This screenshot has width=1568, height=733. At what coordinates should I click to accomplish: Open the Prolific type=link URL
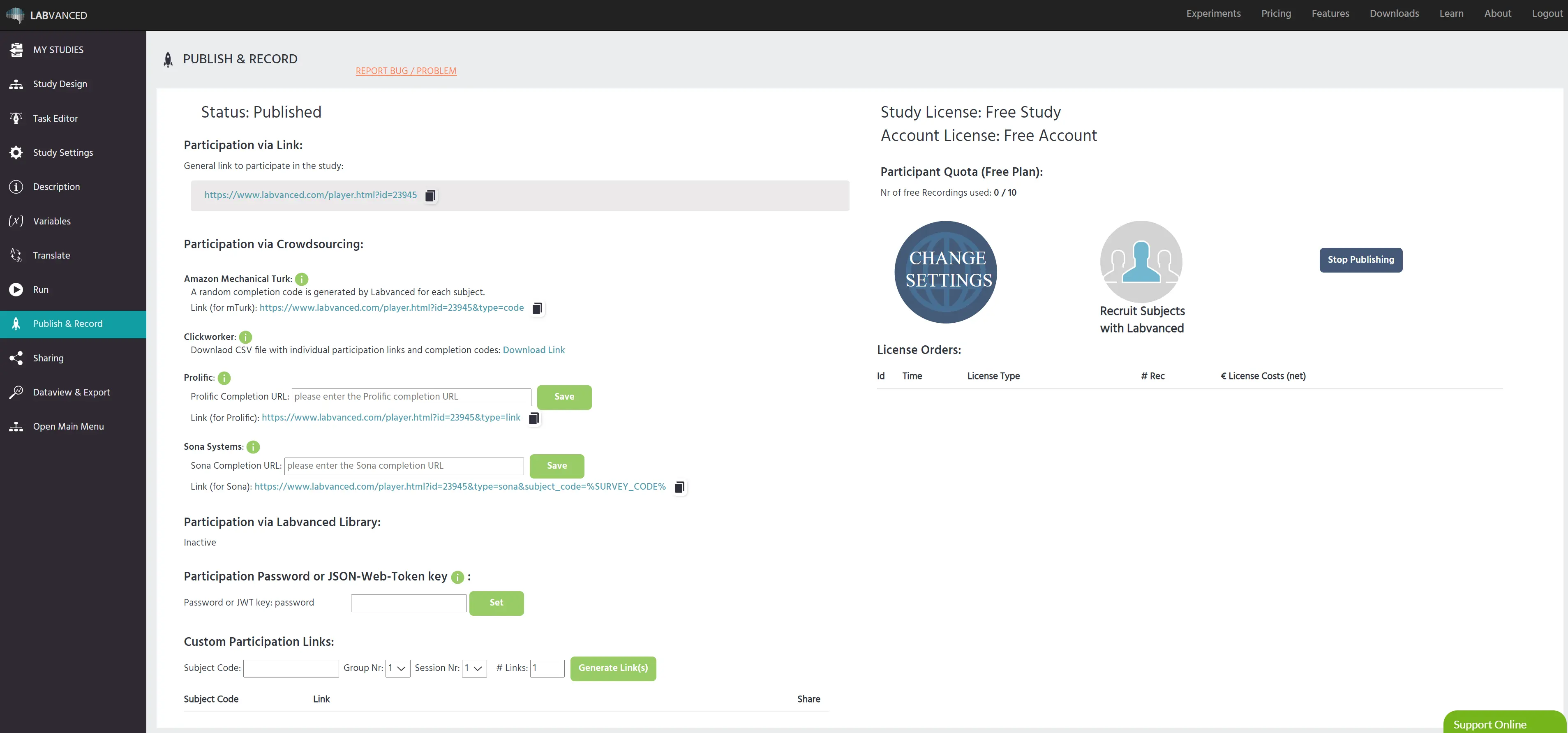391,418
